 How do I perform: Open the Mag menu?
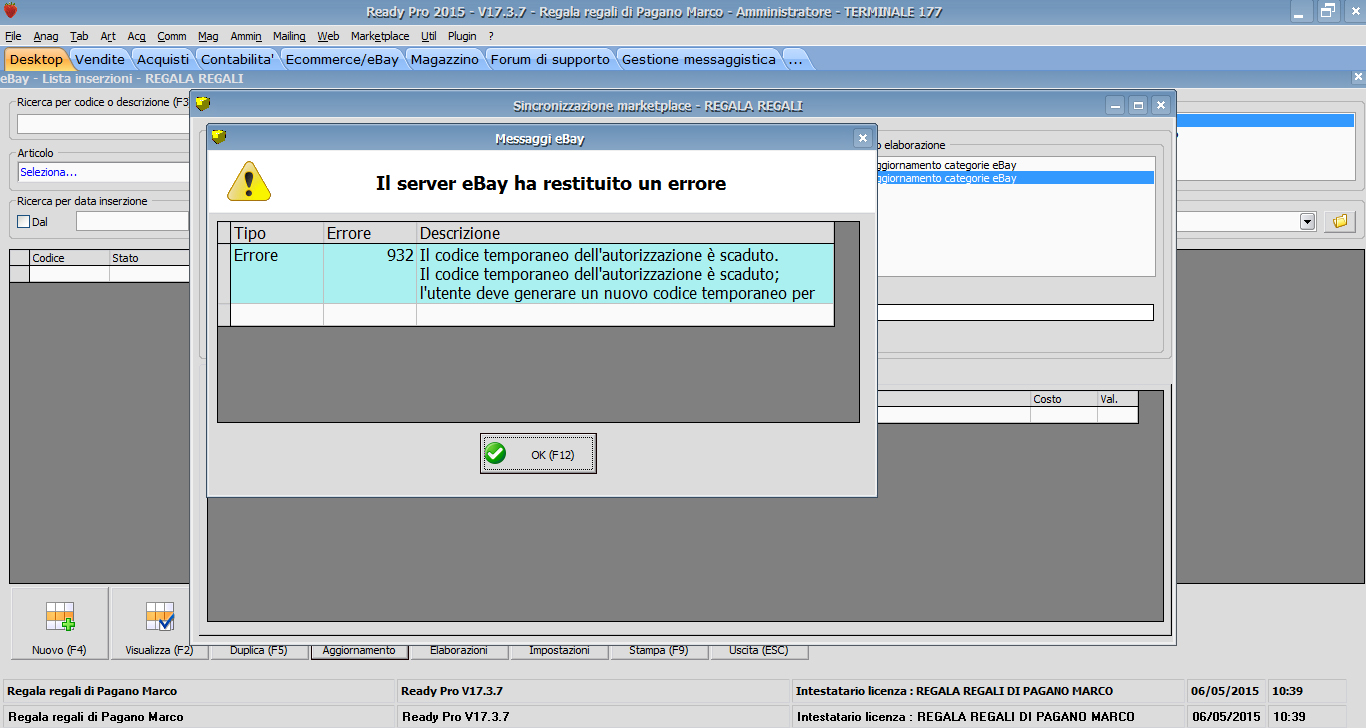(x=208, y=36)
